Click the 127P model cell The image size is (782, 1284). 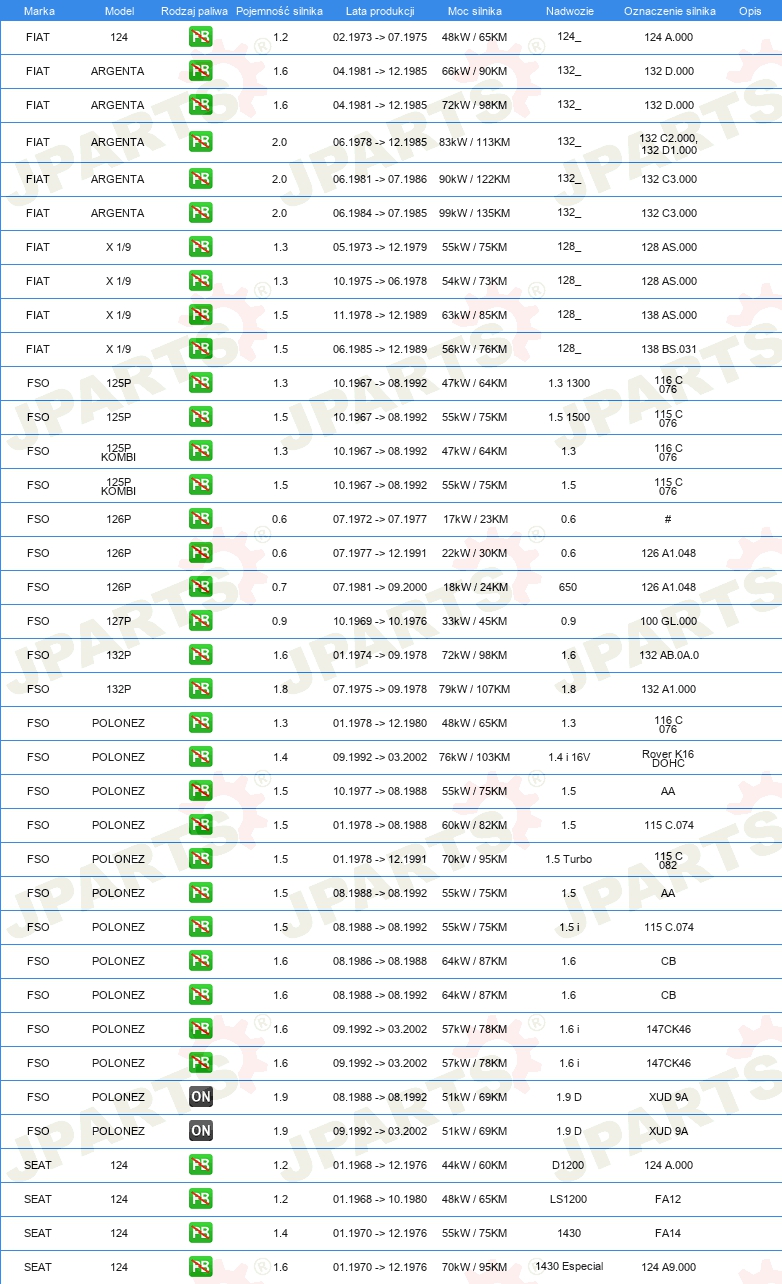119,621
